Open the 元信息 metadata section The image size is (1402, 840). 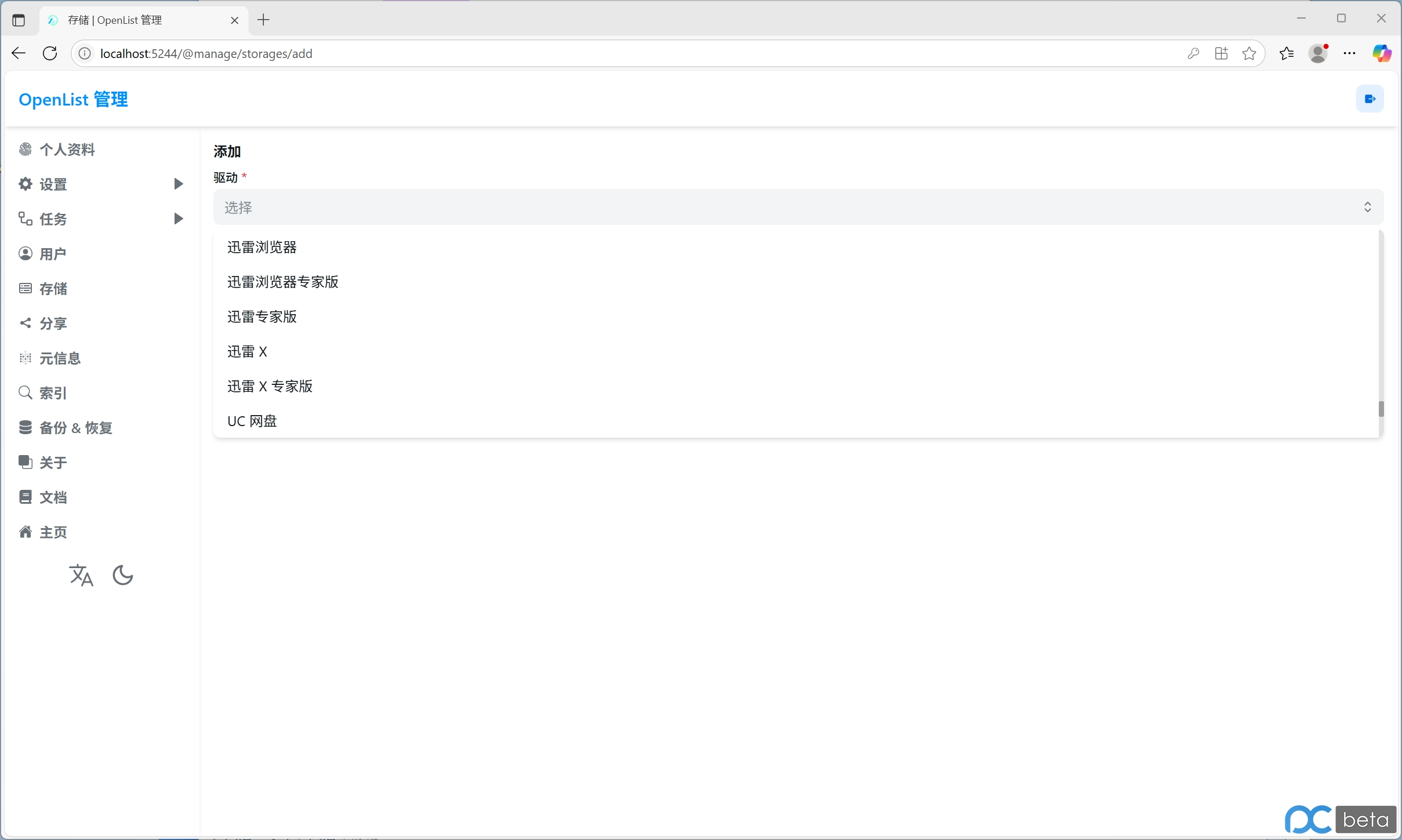pyautogui.click(x=60, y=358)
